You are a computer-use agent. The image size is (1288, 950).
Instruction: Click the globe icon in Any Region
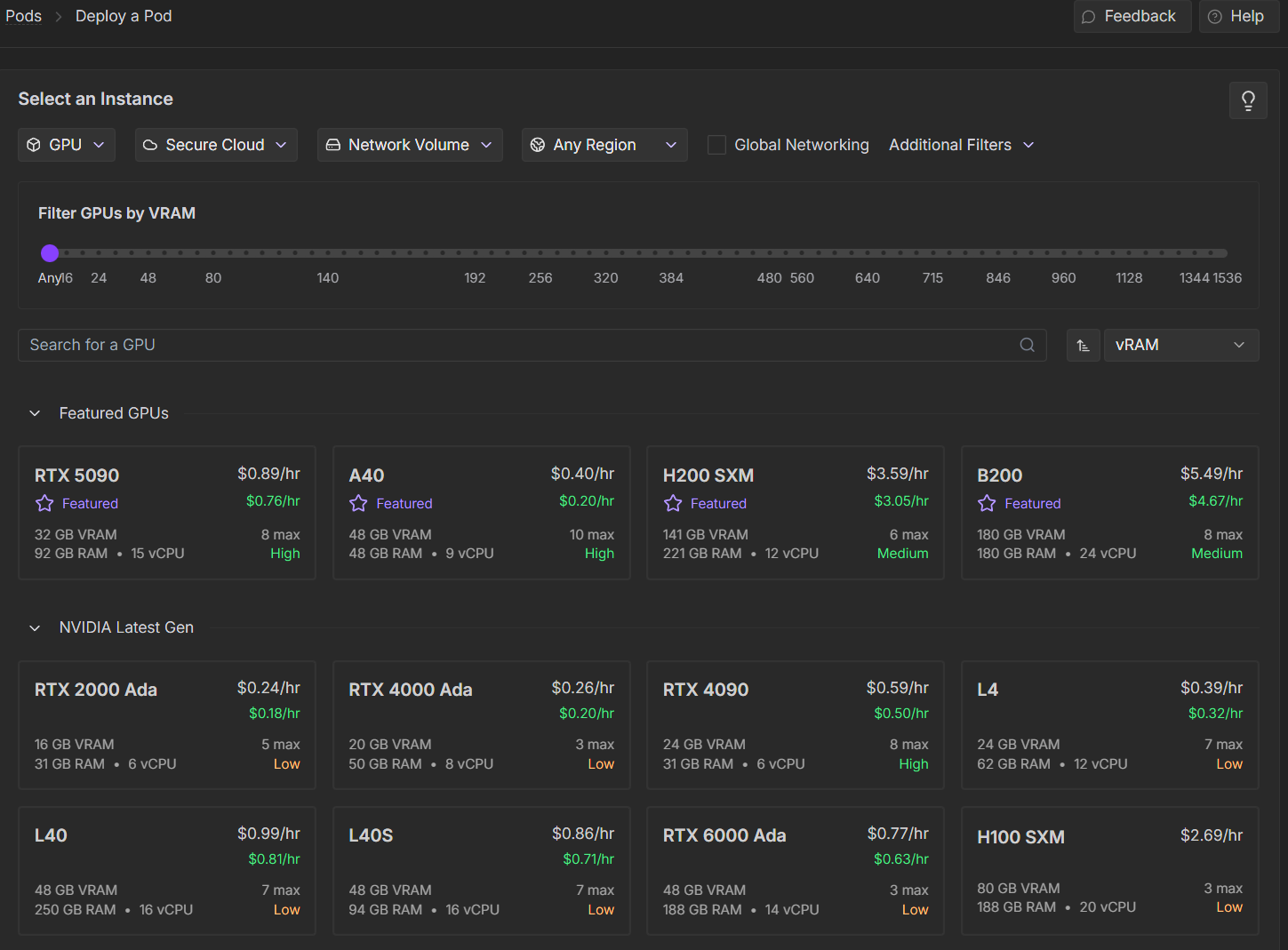point(538,145)
